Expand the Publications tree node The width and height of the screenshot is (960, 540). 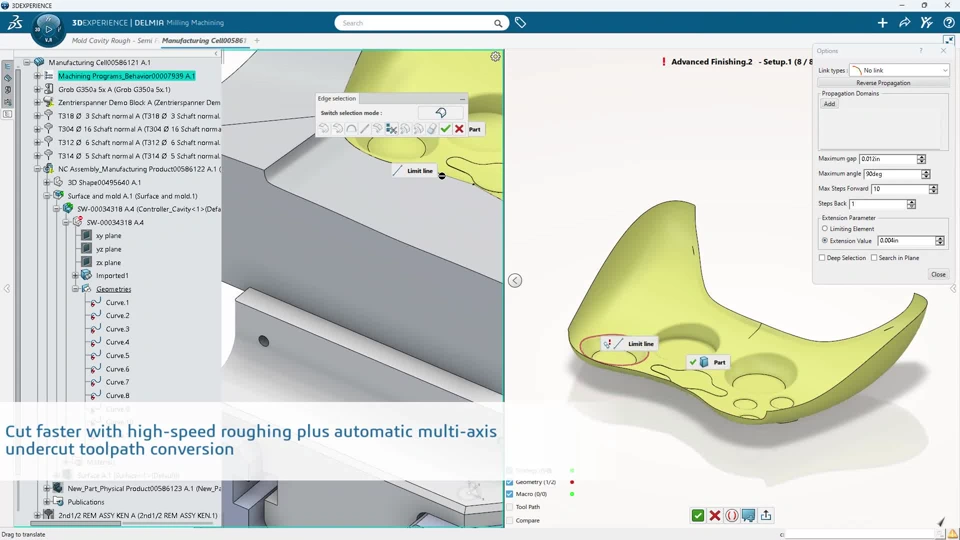pyautogui.click(x=47, y=502)
